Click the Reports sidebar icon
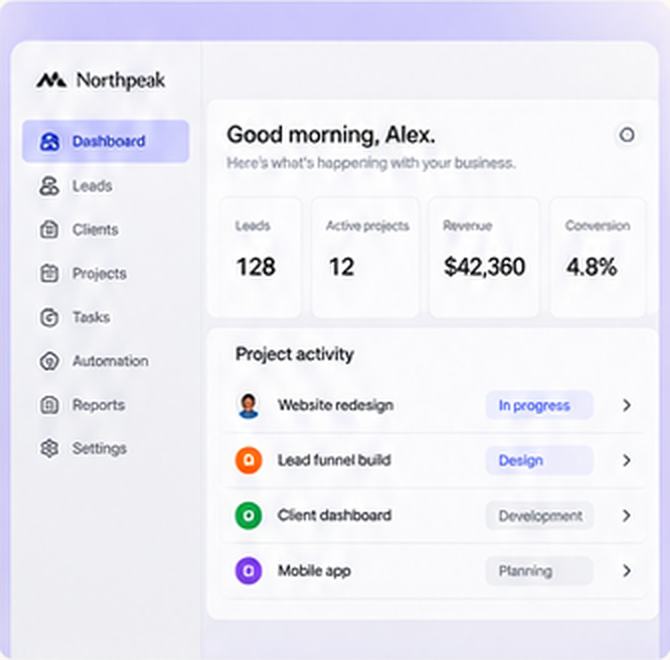The height and width of the screenshot is (660, 670). [x=49, y=405]
